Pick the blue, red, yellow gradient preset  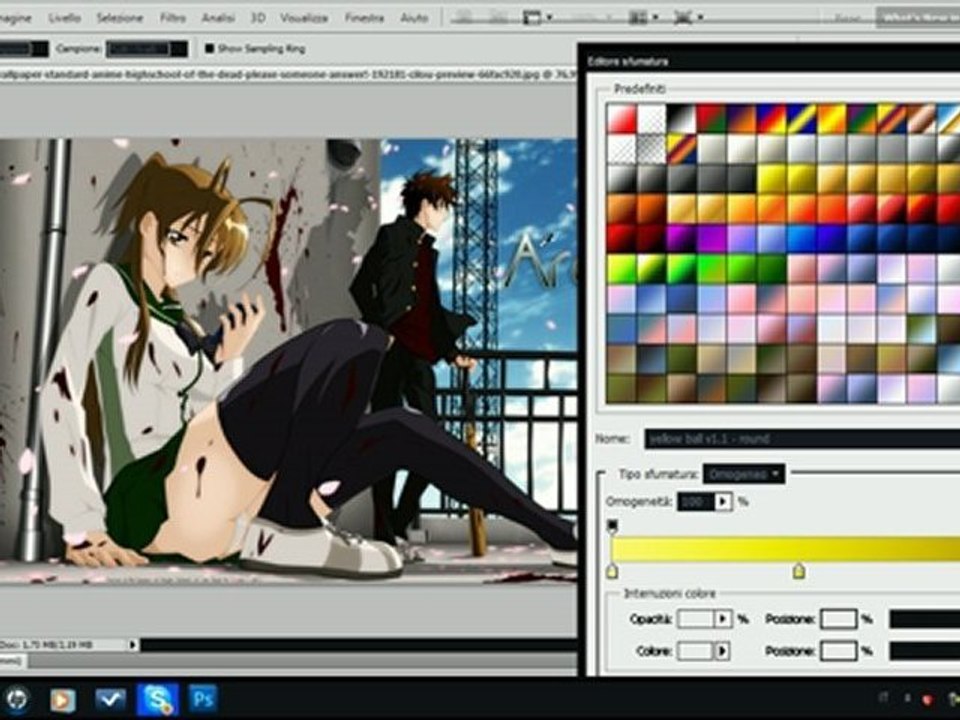tap(771, 118)
